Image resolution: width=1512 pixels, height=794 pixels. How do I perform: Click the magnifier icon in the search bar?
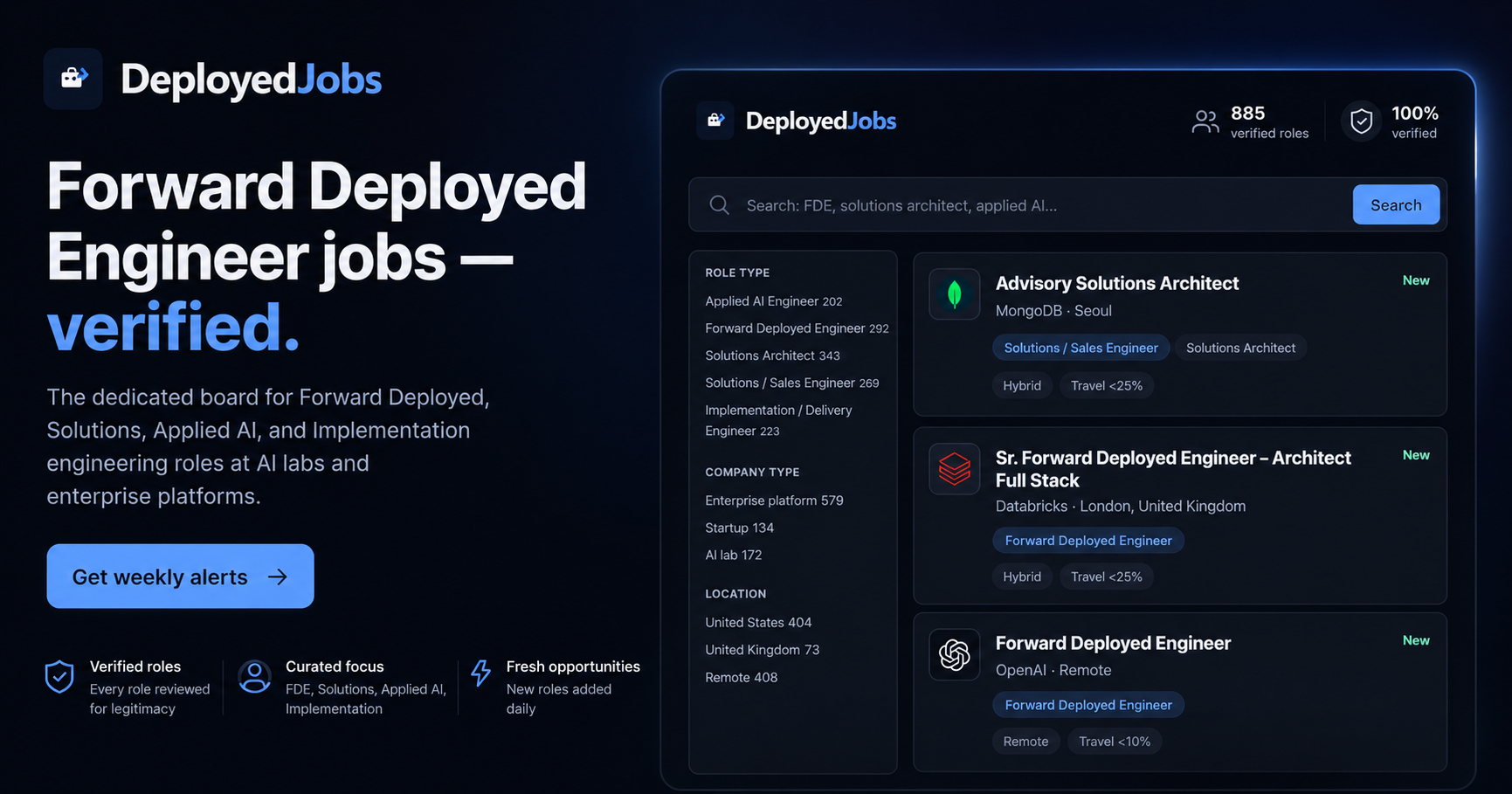click(719, 205)
